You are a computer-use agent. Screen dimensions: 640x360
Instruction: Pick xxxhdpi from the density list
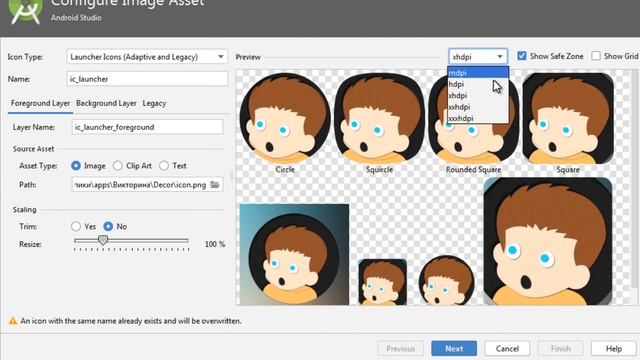478,118
